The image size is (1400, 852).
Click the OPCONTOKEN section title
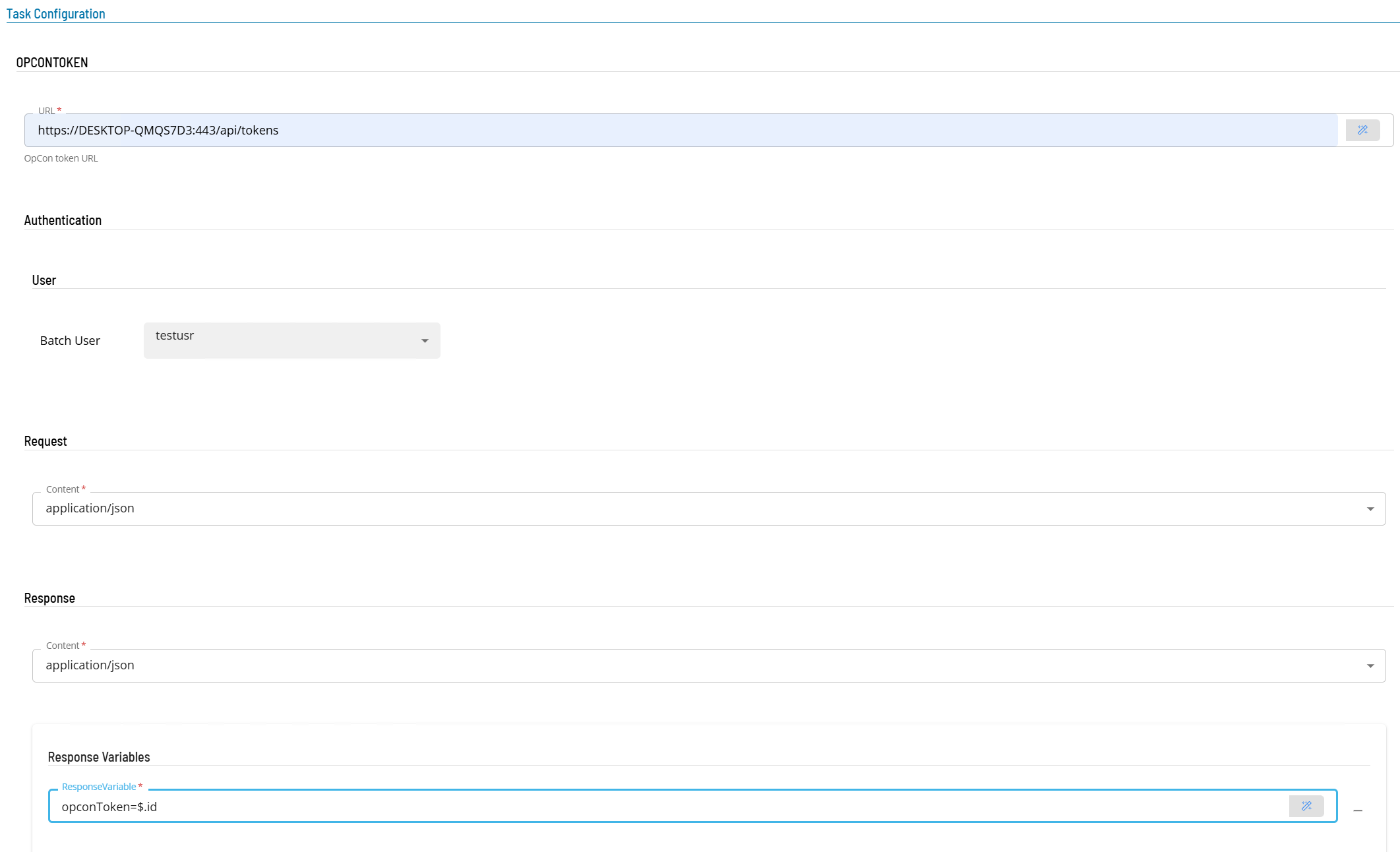coord(52,63)
